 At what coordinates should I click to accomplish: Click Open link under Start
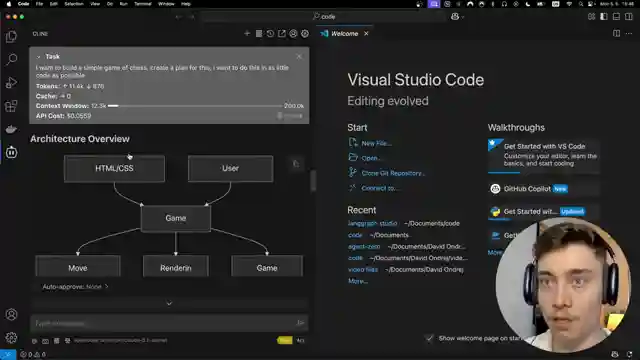(x=371, y=158)
